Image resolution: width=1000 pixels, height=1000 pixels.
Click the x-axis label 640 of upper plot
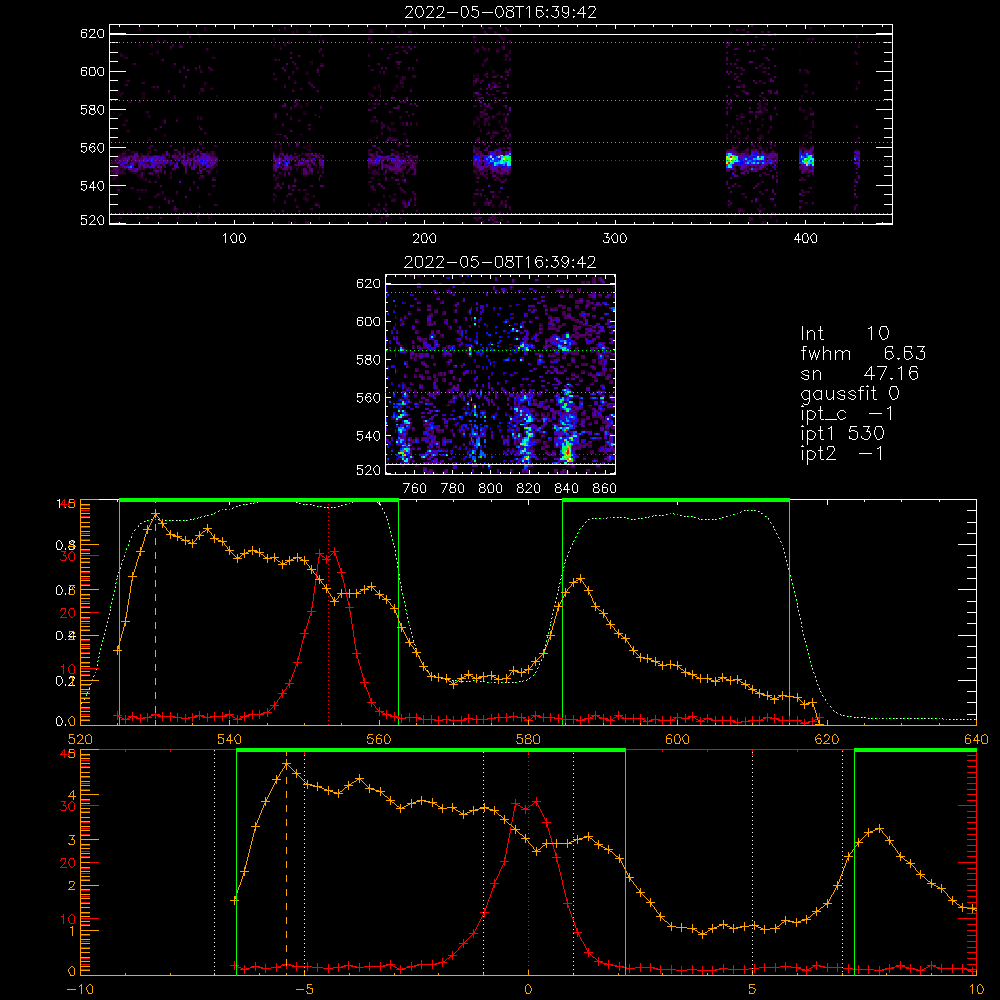coord(976,739)
